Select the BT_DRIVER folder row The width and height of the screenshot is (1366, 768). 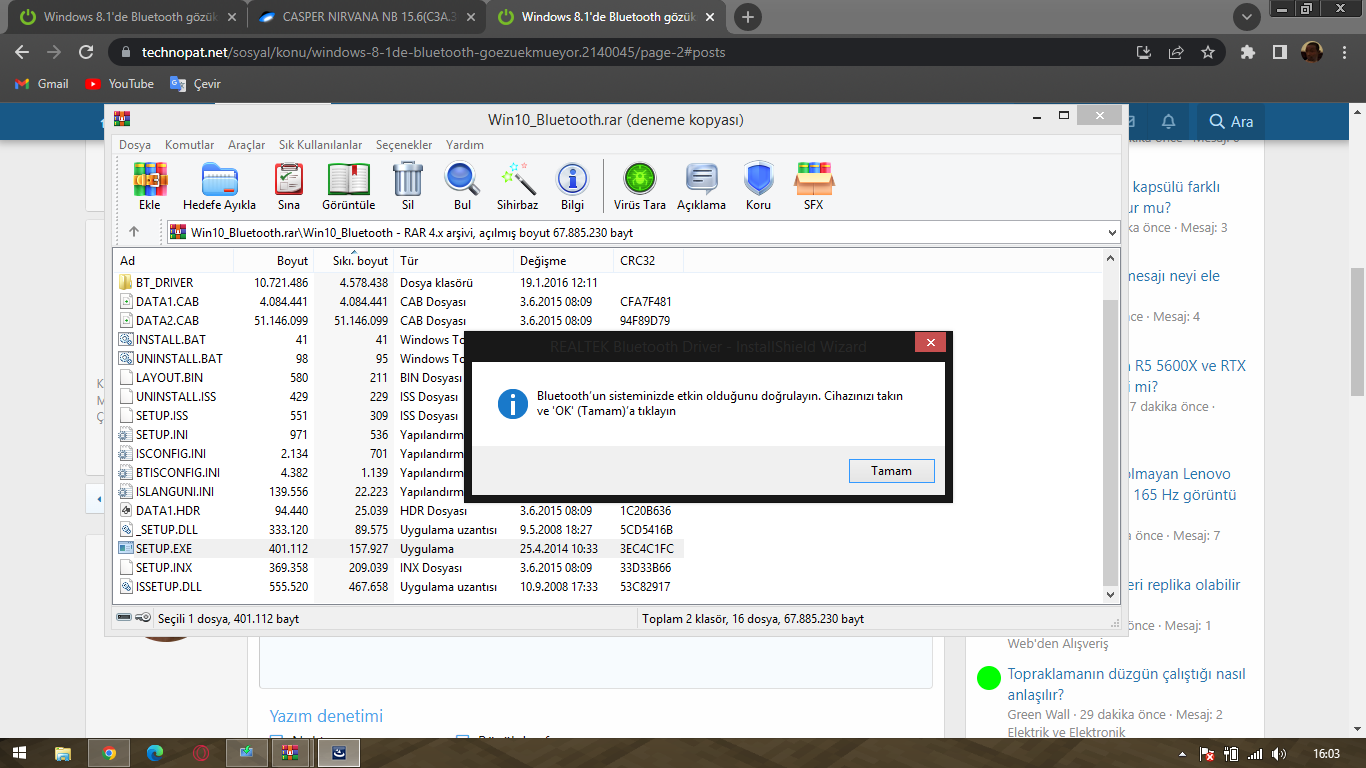pyautogui.click(x=400, y=283)
